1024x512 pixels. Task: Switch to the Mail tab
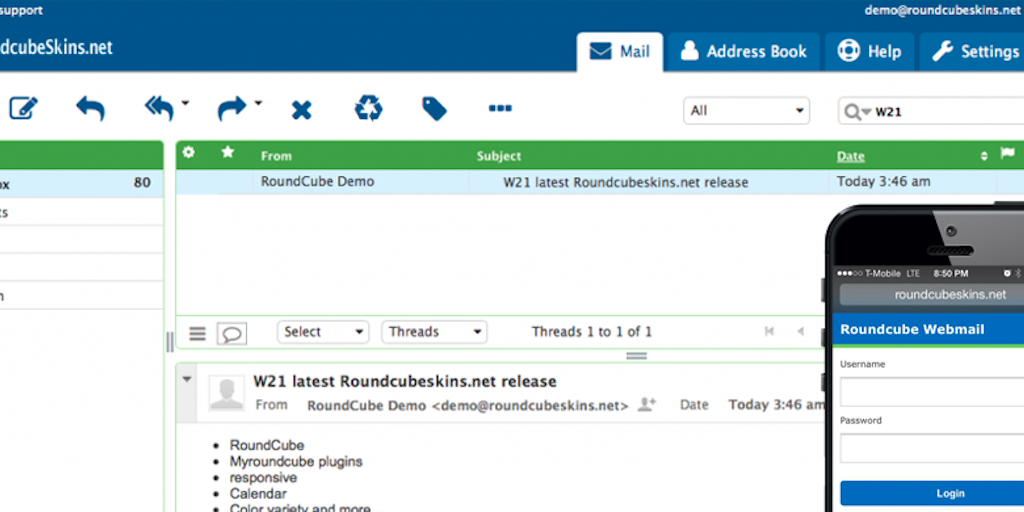(620, 52)
